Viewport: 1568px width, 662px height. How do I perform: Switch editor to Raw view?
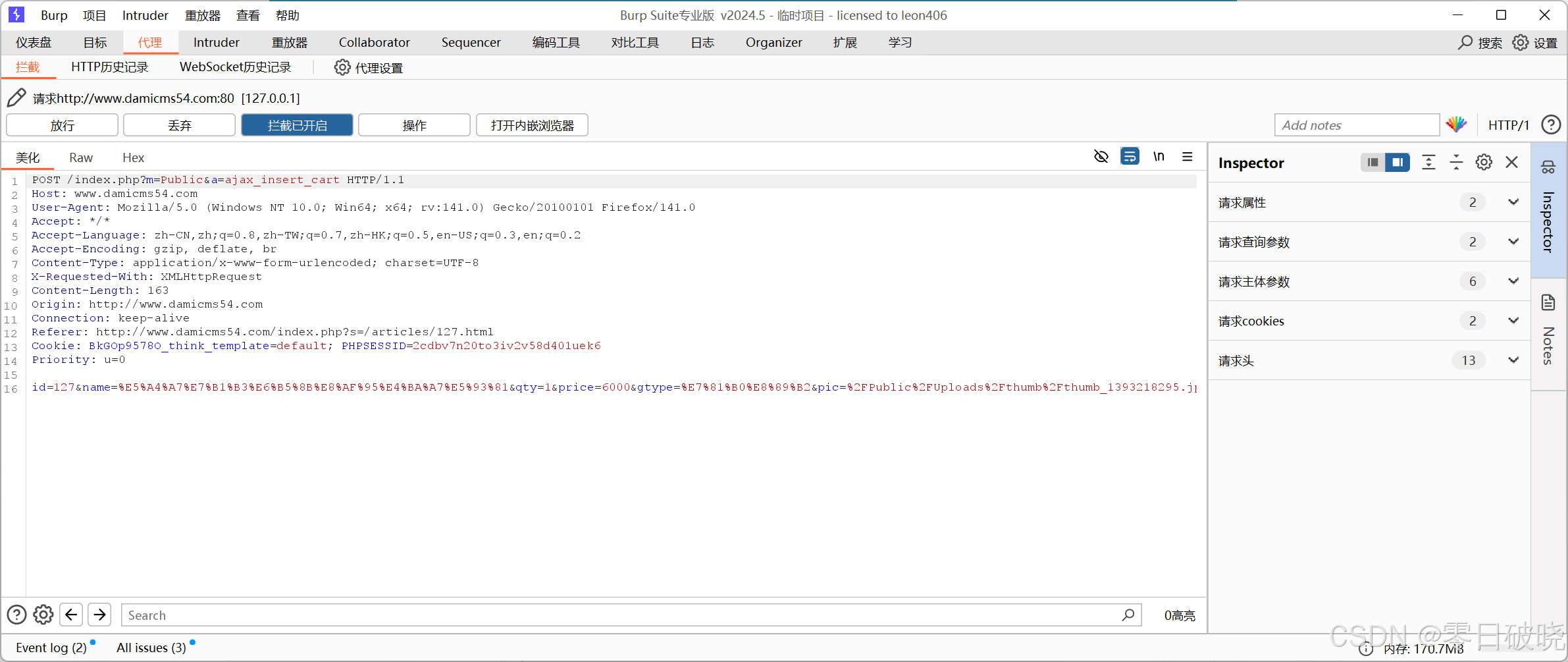pyautogui.click(x=81, y=157)
